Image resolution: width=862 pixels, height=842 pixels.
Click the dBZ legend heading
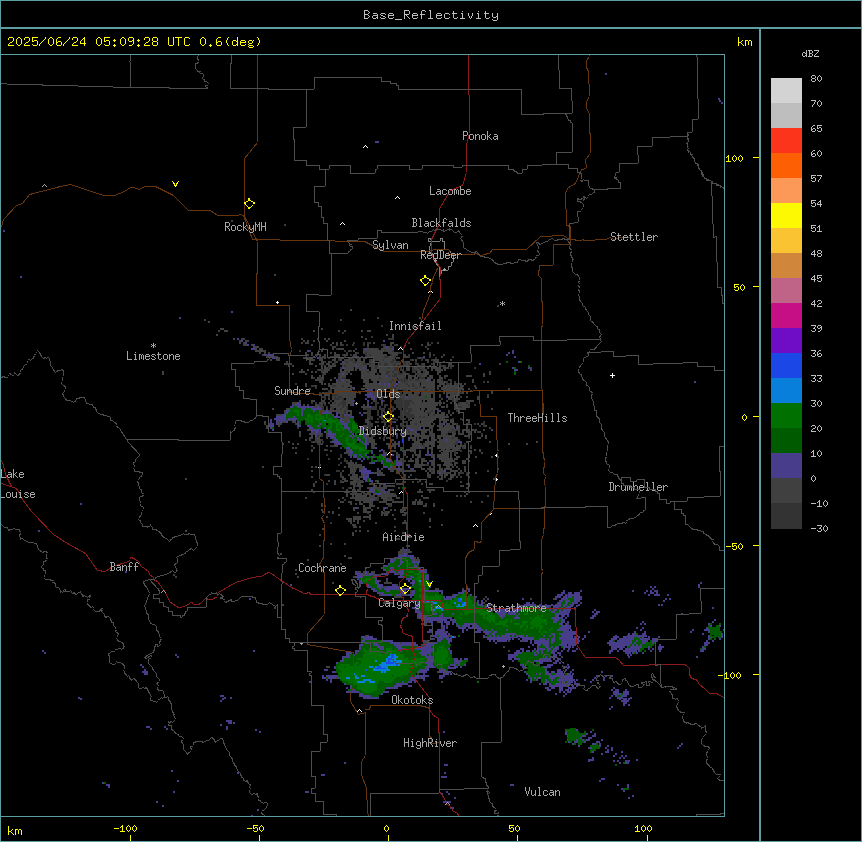pyautogui.click(x=810, y=54)
